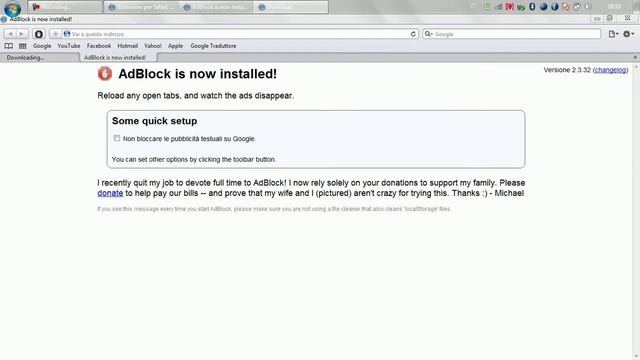640x360 pixels.
Task: Focus the Google search field
Action: click(x=511, y=34)
